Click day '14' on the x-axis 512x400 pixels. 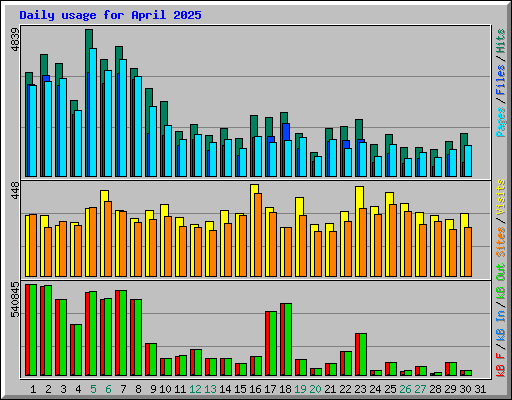point(225,389)
